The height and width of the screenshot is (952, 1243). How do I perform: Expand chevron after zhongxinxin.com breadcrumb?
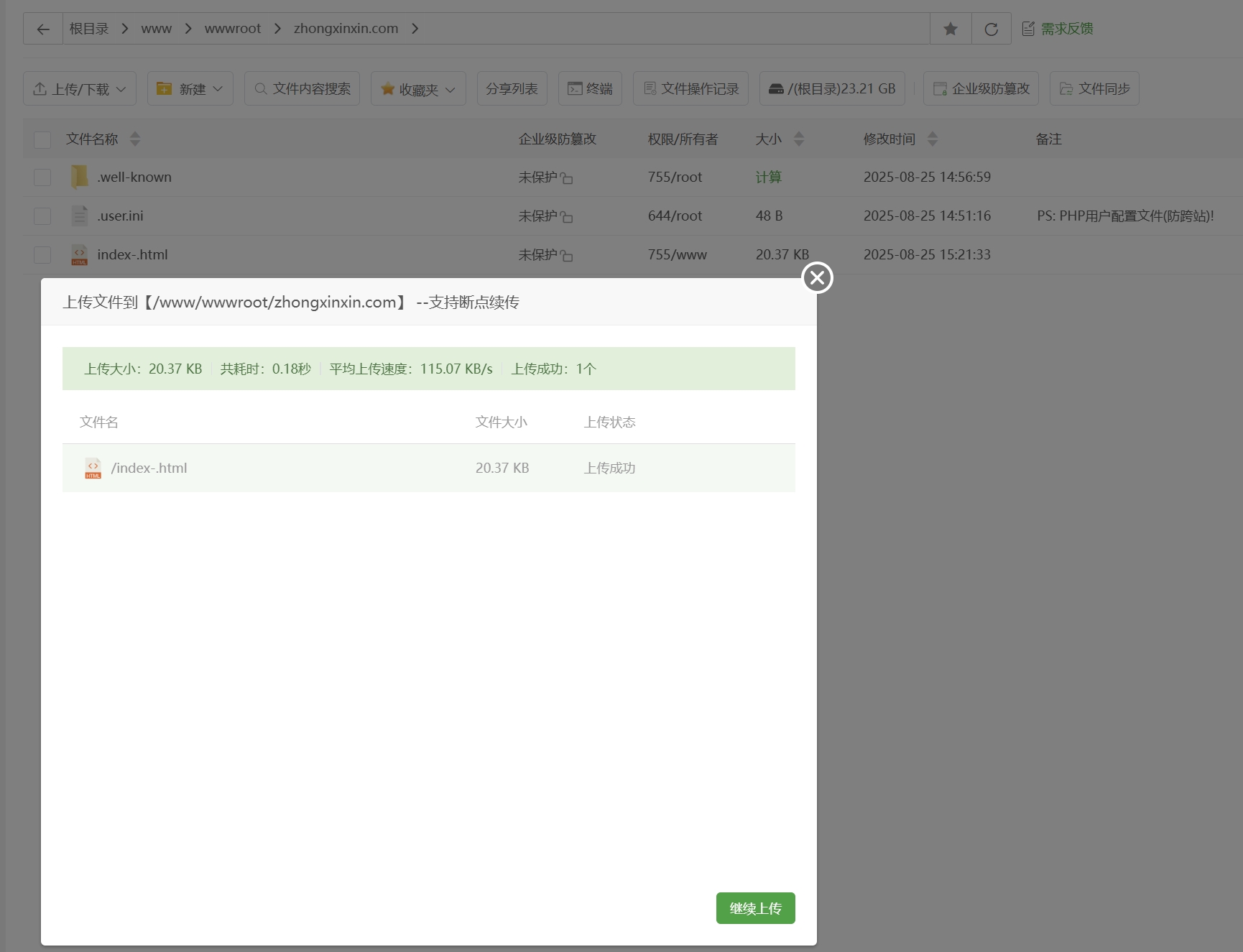tap(415, 29)
